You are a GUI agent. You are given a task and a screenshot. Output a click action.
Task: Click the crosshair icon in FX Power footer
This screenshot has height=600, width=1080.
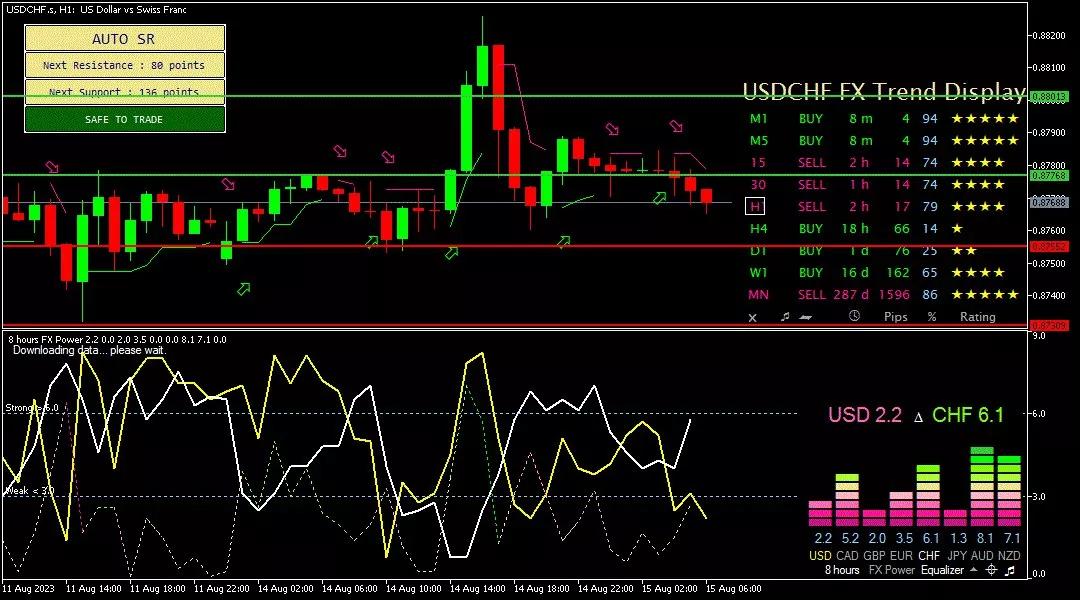pos(991,570)
